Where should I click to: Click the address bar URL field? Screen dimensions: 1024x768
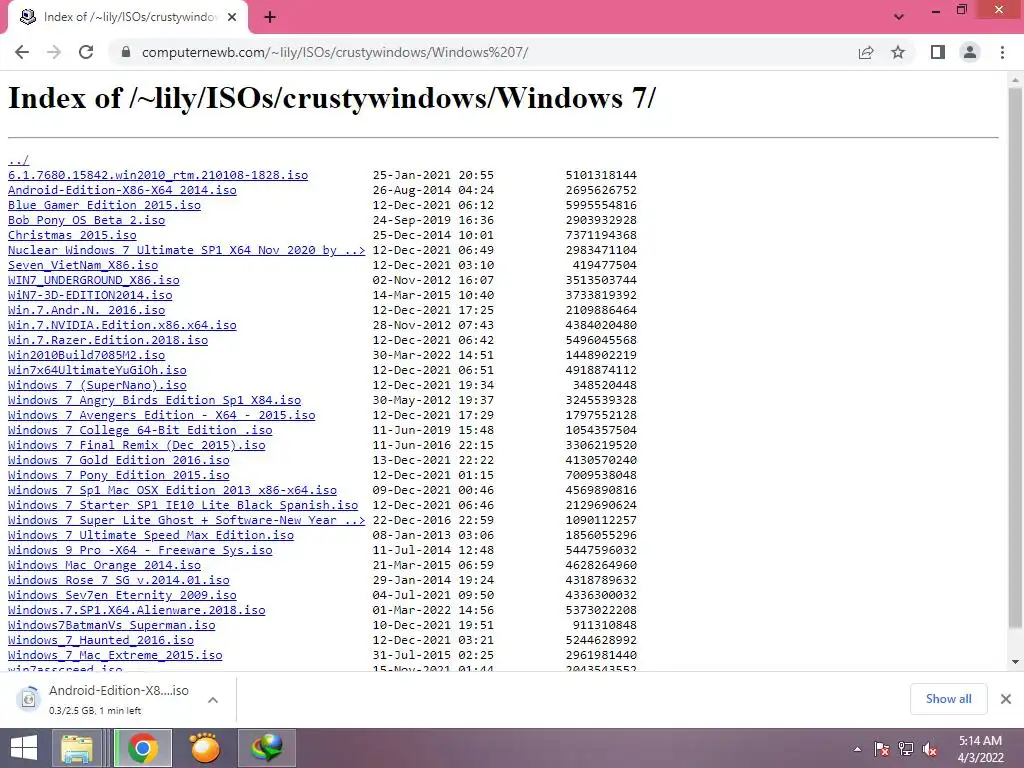pos(483,52)
